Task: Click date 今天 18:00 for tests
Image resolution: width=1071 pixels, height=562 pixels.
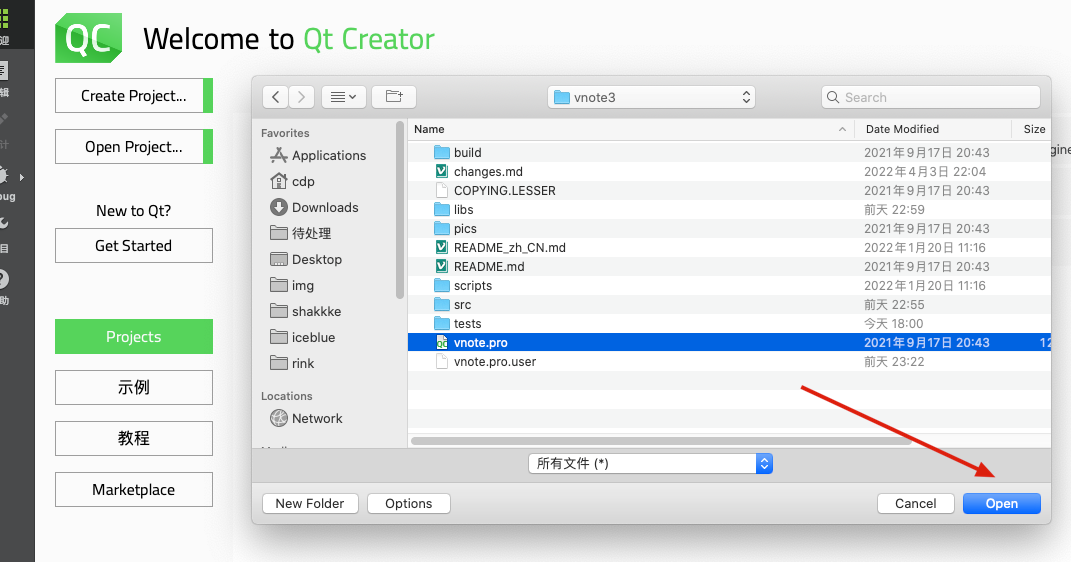Action: 893,324
